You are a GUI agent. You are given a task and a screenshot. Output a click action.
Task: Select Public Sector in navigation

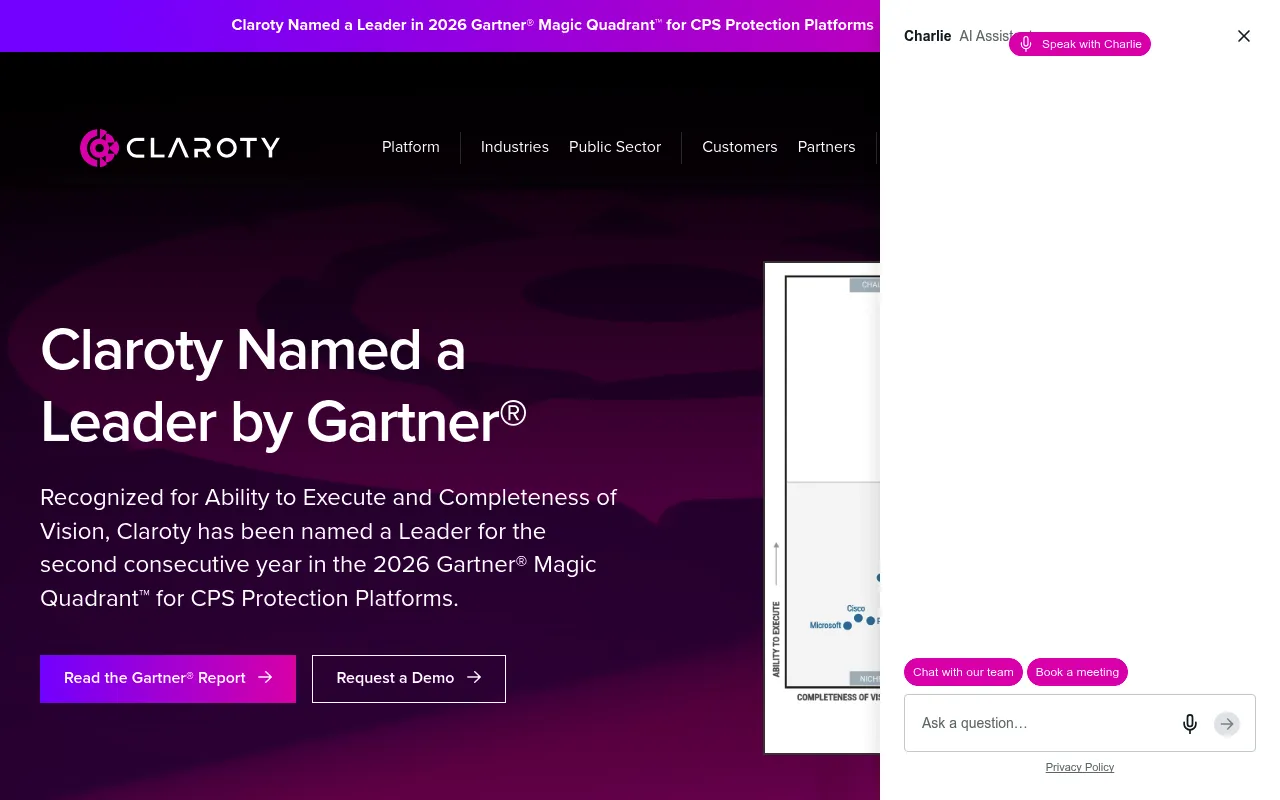[x=615, y=147]
